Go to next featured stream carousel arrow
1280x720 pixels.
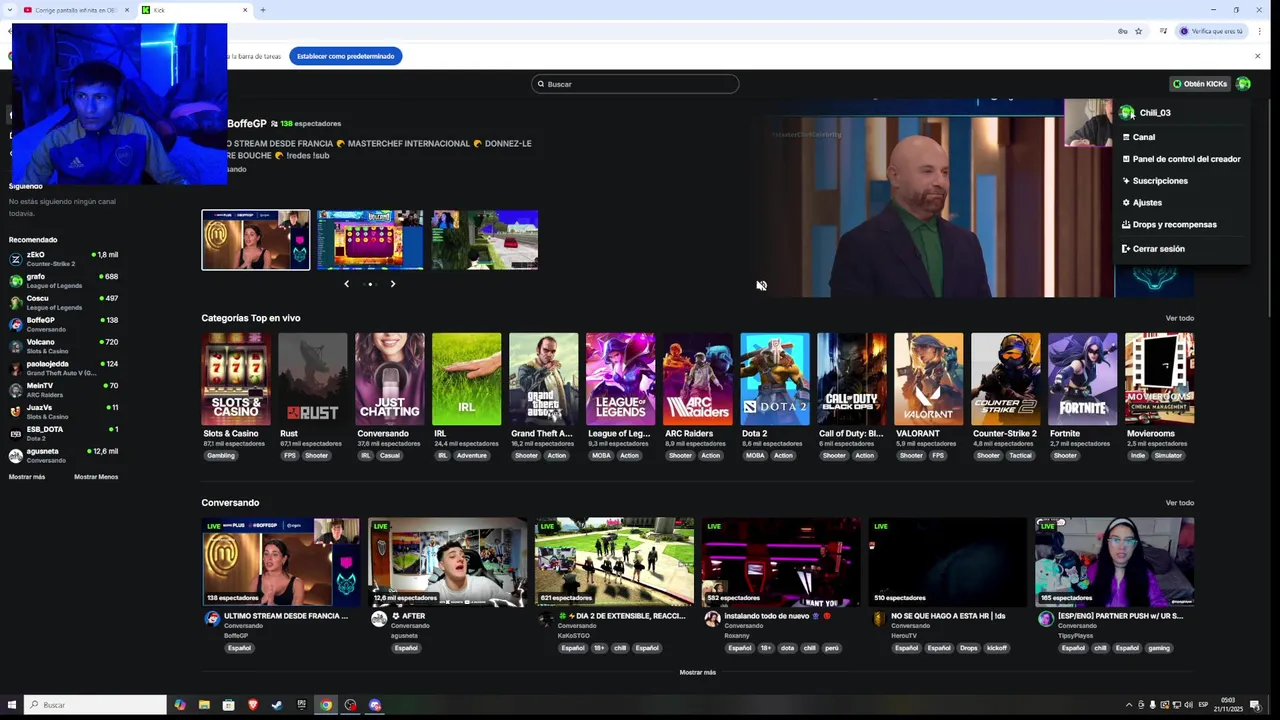click(x=393, y=284)
